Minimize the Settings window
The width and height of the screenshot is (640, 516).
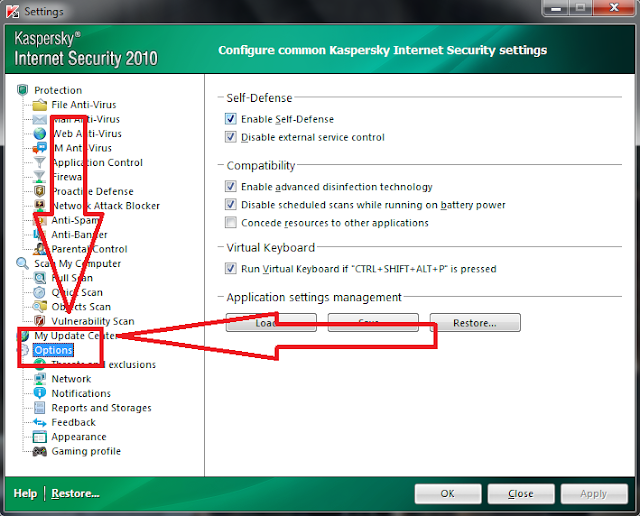pyautogui.click(x=556, y=8)
